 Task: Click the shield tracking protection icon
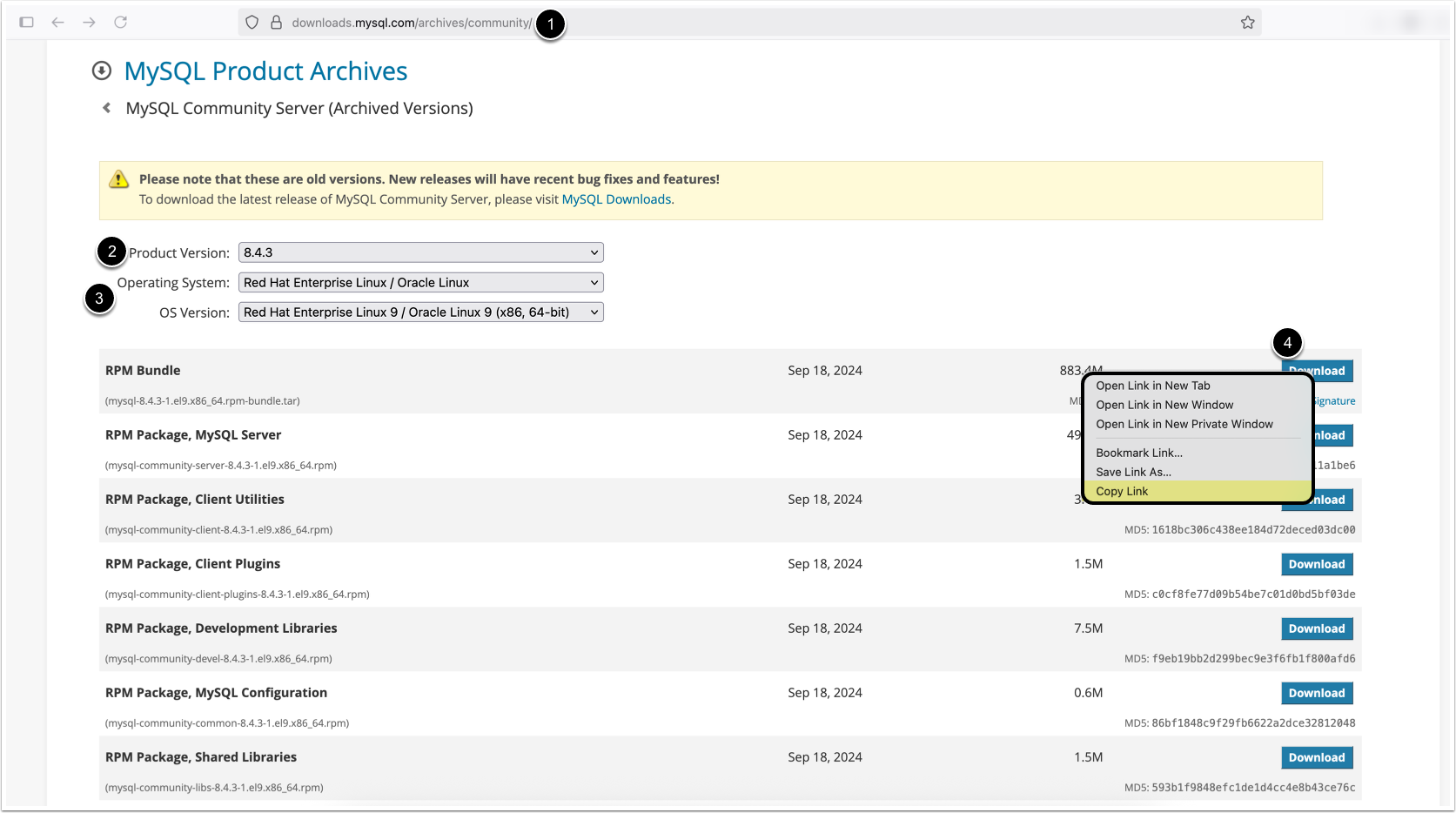pyautogui.click(x=252, y=23)
